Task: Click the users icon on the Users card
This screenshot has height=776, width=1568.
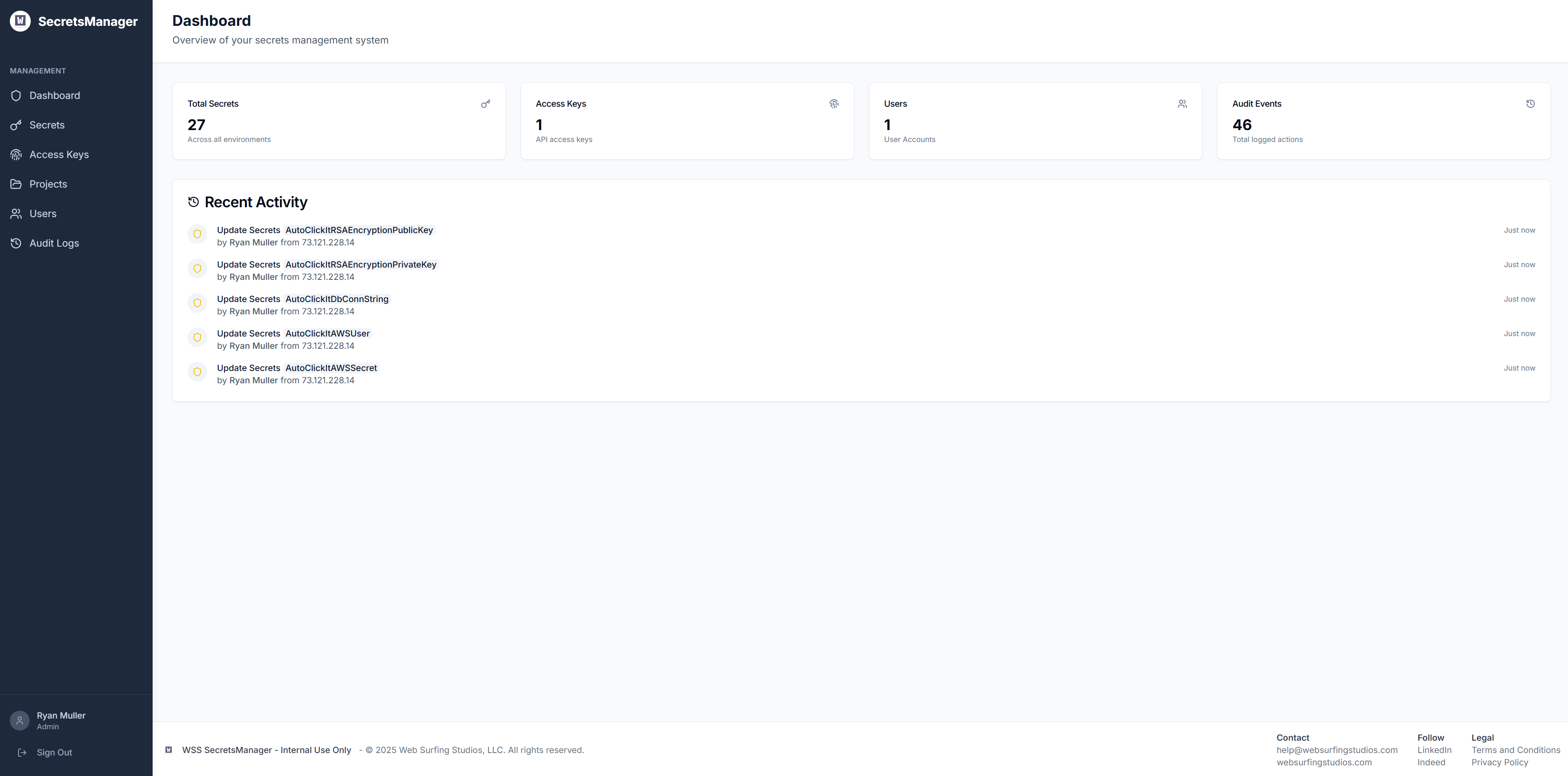Action: pyautogui.click(x=1182, y=104)
